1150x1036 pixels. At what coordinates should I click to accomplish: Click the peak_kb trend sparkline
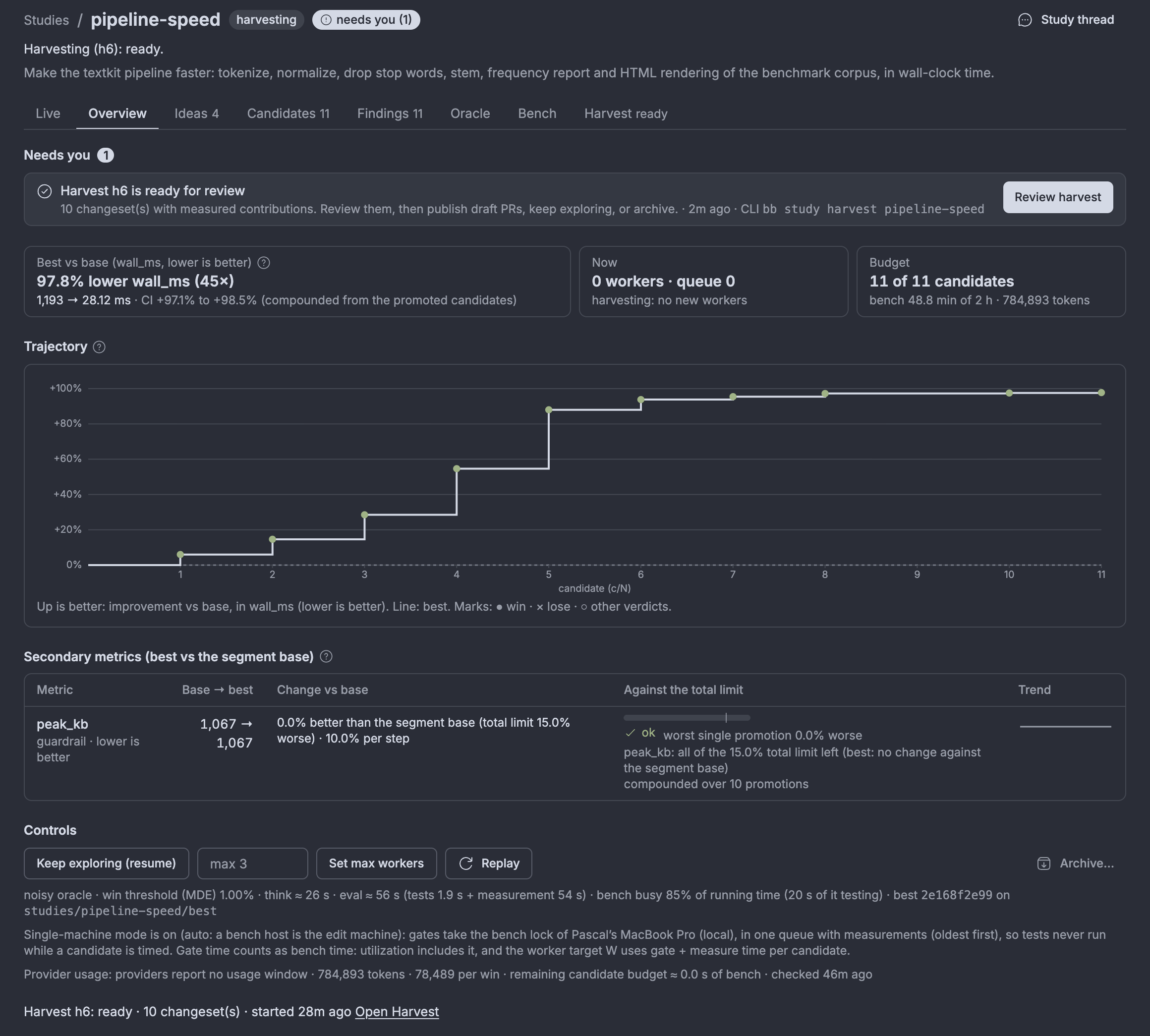click(1065, 726)
